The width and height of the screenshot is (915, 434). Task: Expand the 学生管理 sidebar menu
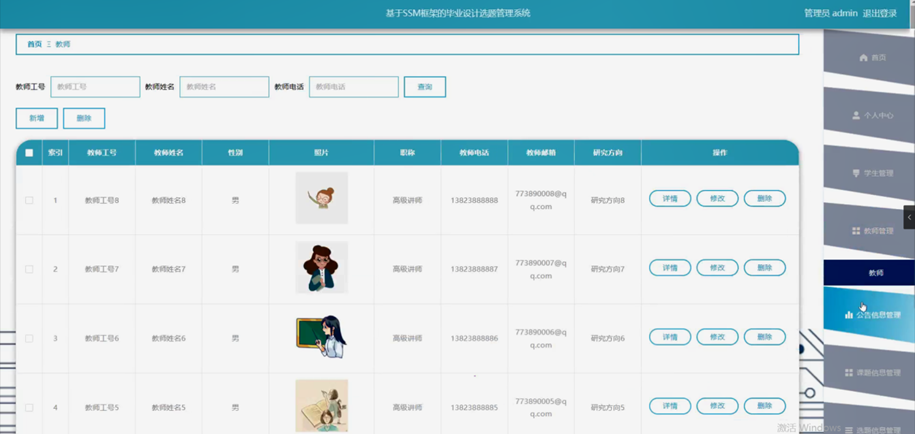pyautogui.click(x=869, y=173)
